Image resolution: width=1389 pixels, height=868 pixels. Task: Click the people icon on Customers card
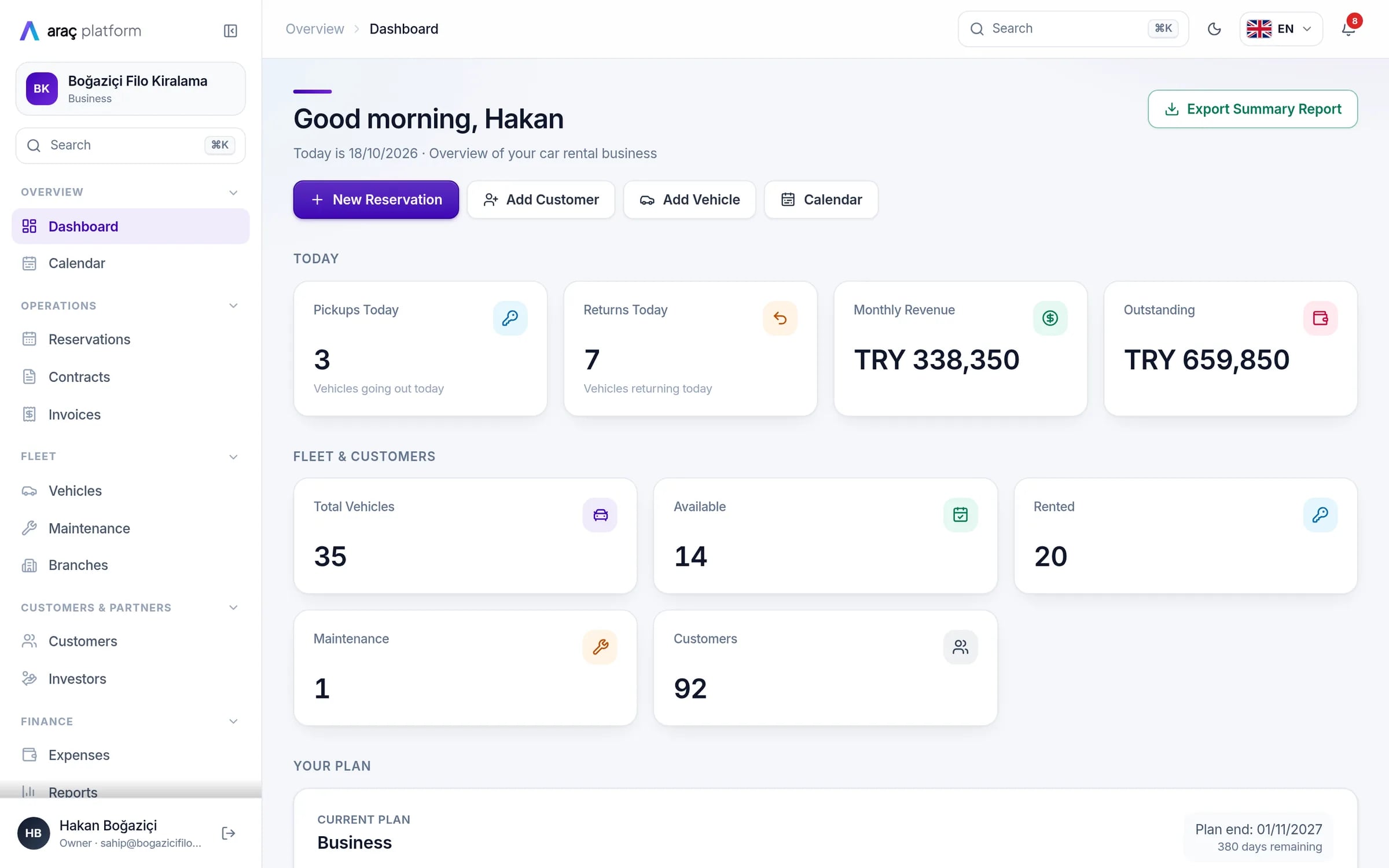pos(960,647)
